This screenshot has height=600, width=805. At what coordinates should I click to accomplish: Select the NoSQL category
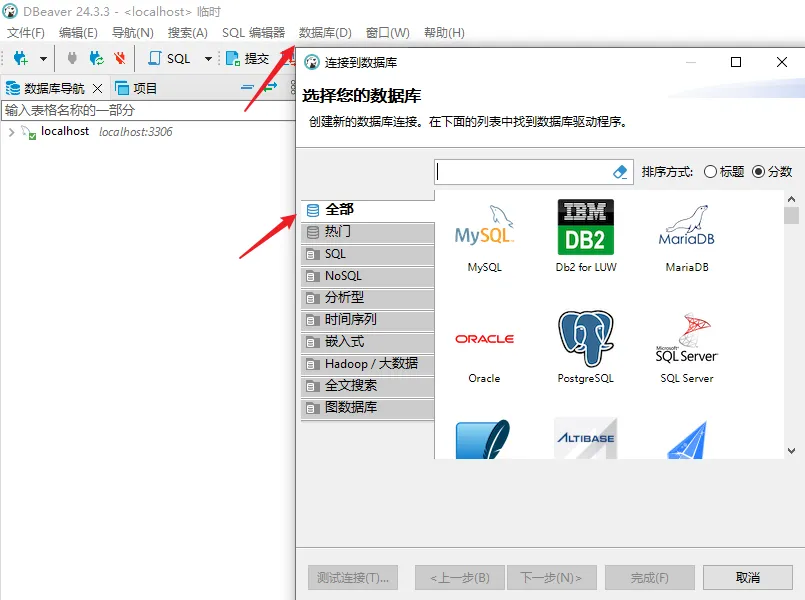[x=368, y=276]
